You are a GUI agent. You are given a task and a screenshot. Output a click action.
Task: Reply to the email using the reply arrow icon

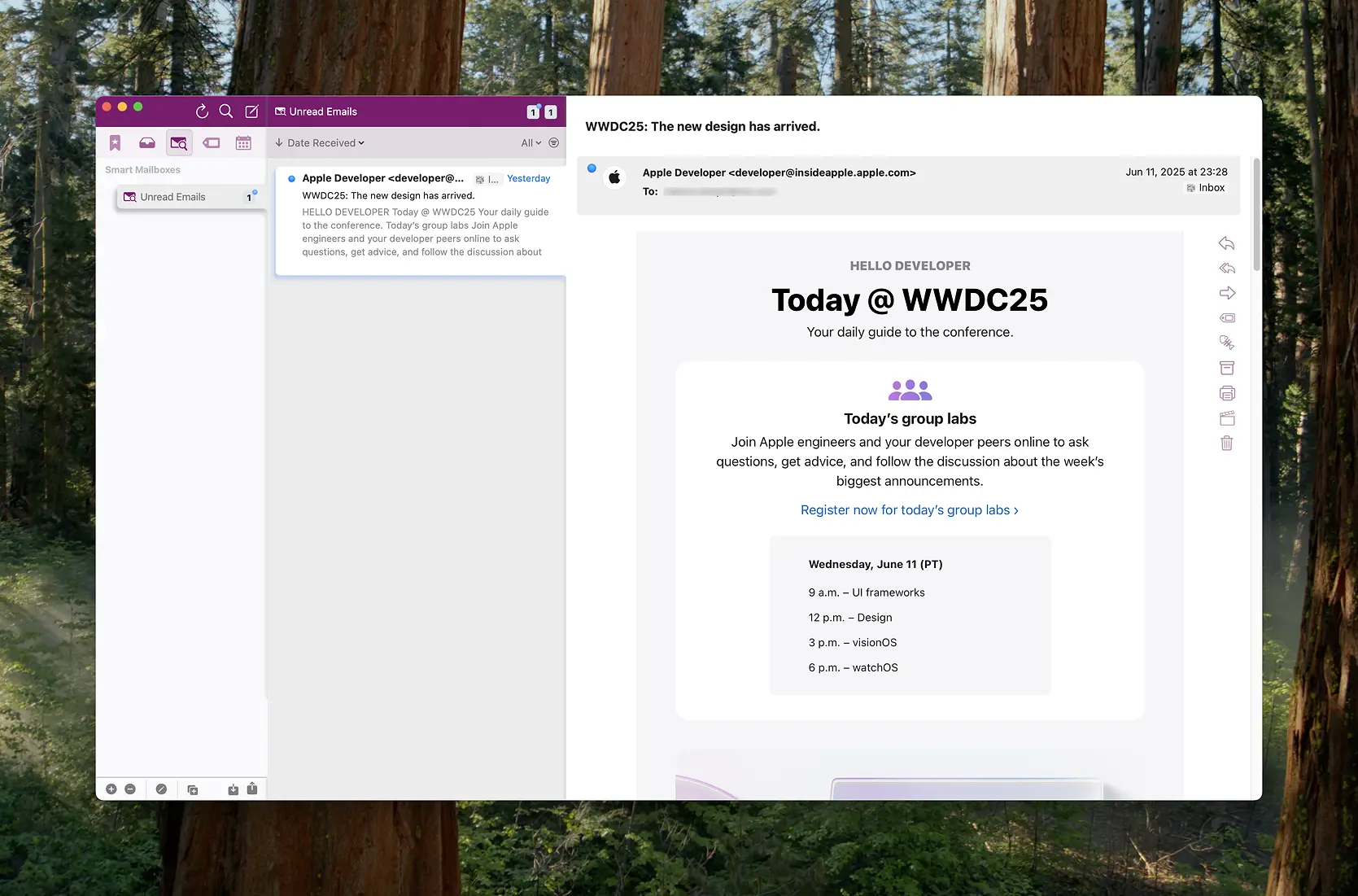click(1227, 243)
